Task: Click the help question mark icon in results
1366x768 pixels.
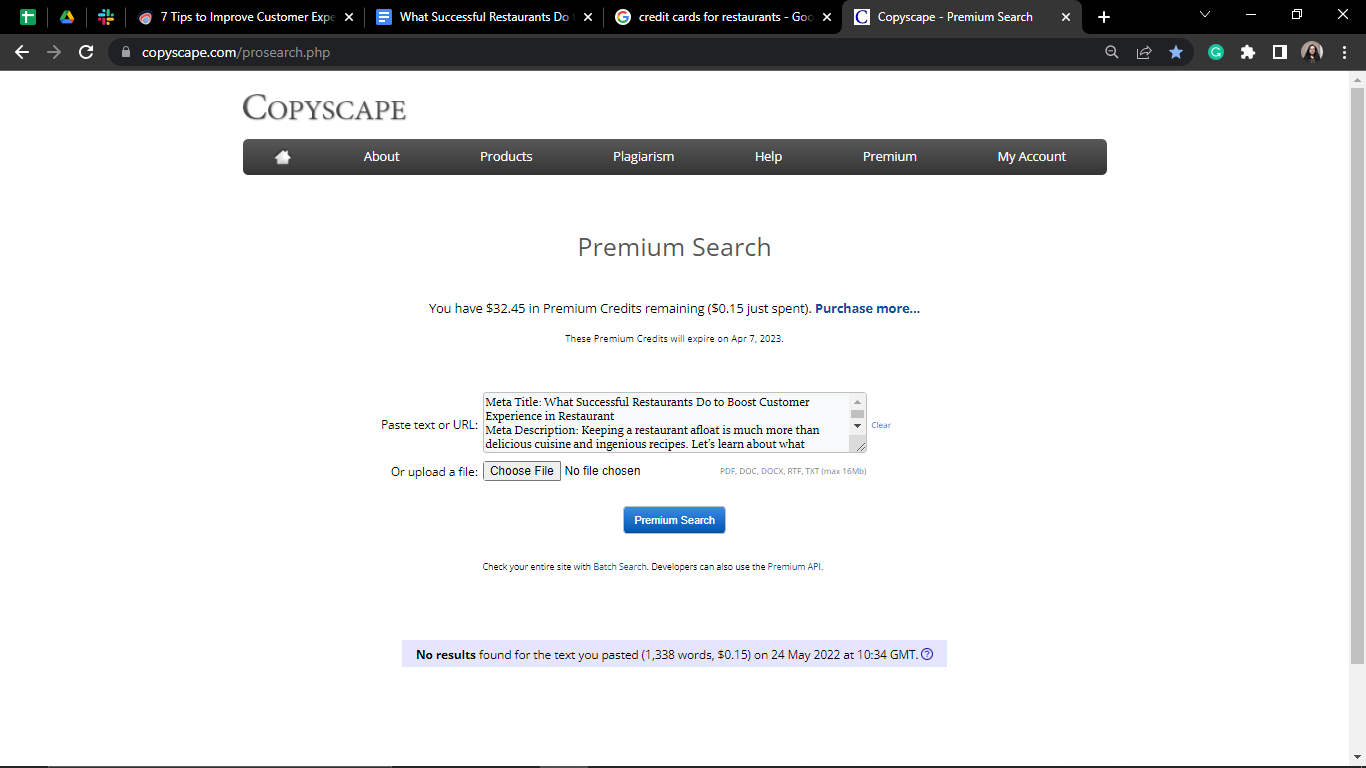Action: point(927,655)
